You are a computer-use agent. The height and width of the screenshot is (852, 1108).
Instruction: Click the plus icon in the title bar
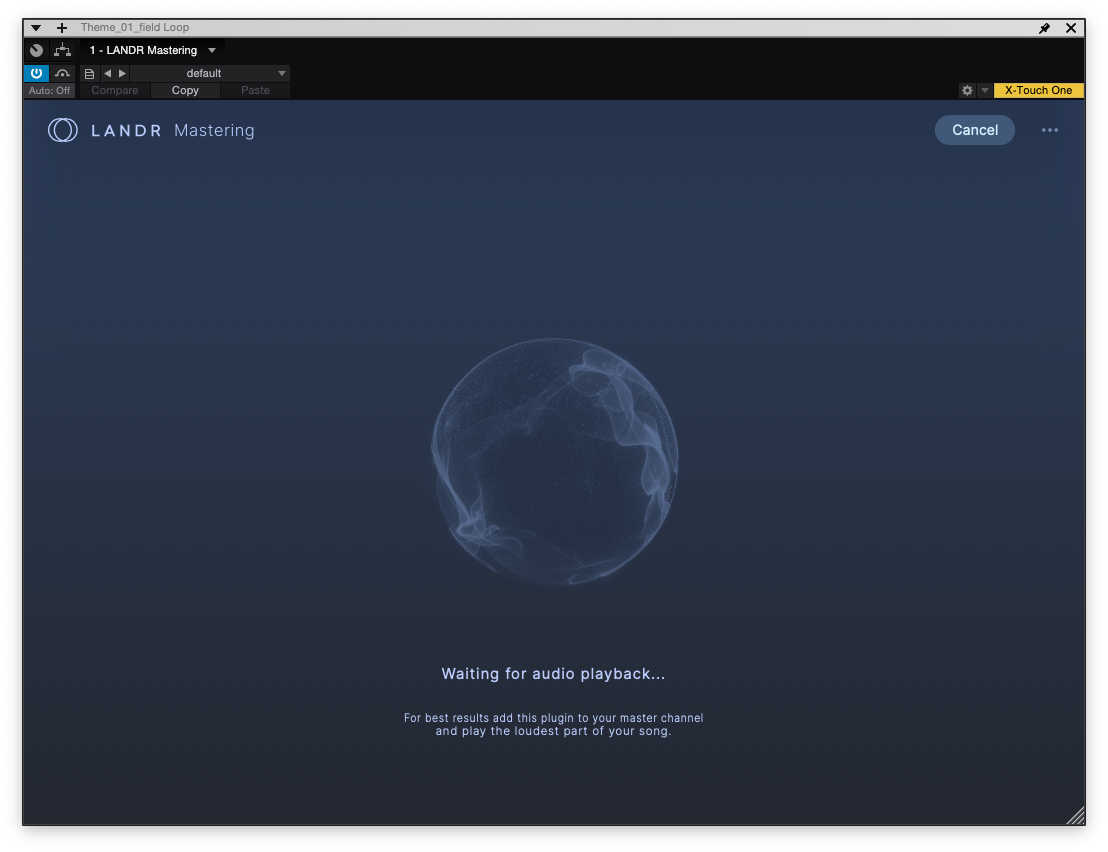tap(62, 28)
